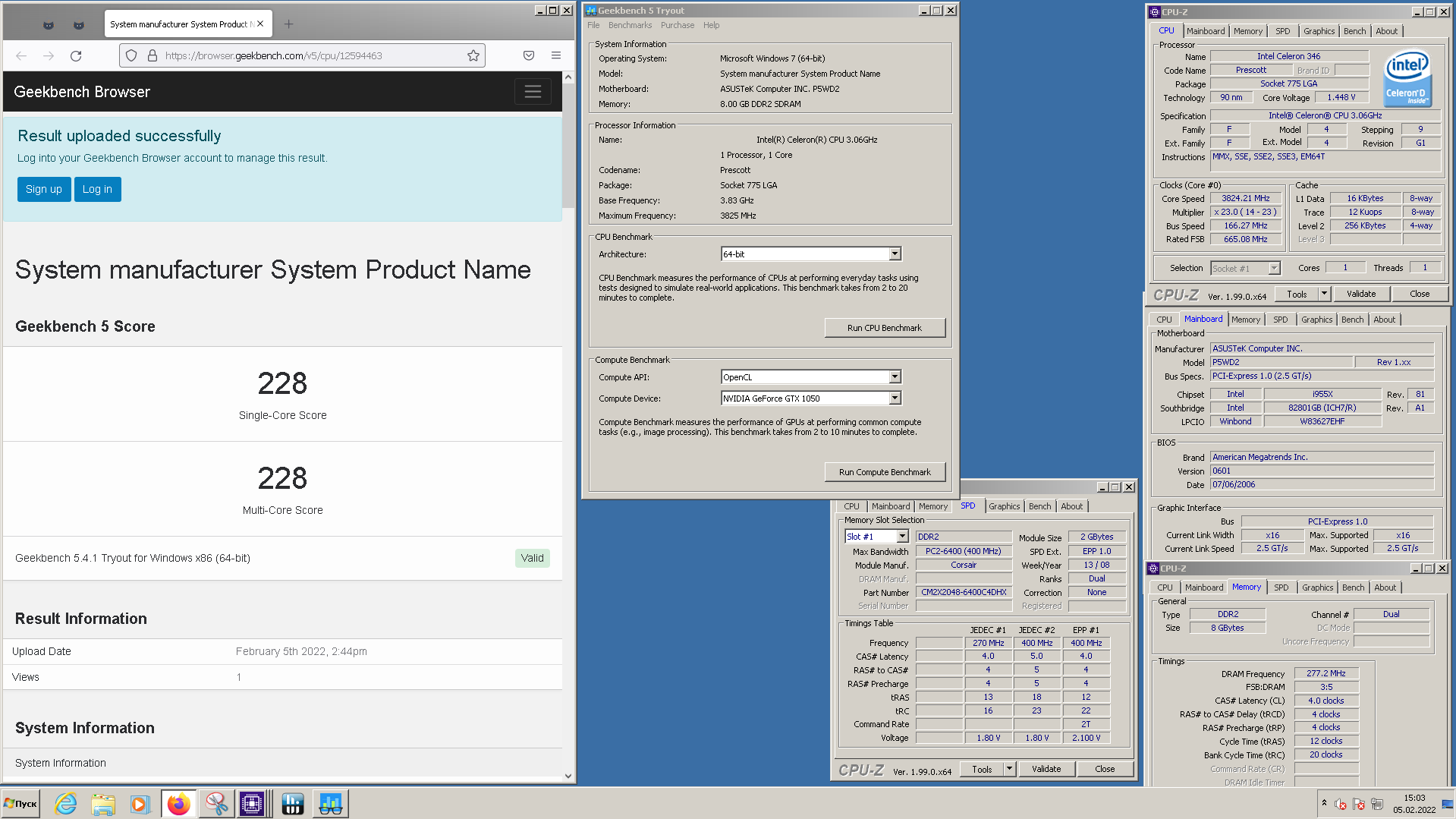
Task: Click the Firefox back arrow
Action: click(21, 55)
